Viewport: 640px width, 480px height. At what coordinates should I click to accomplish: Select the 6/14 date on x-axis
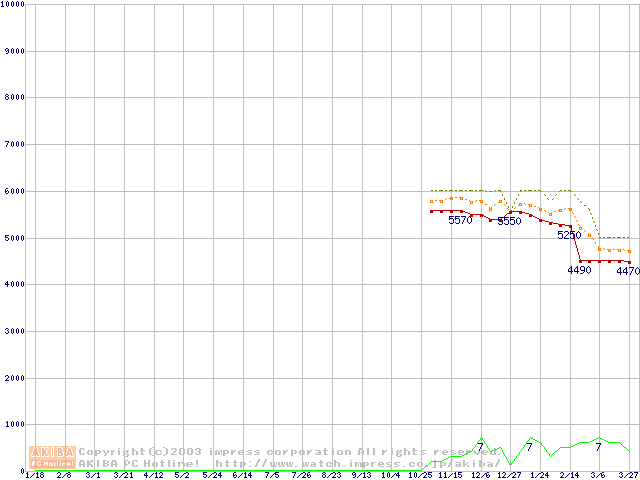click(242, 475)
